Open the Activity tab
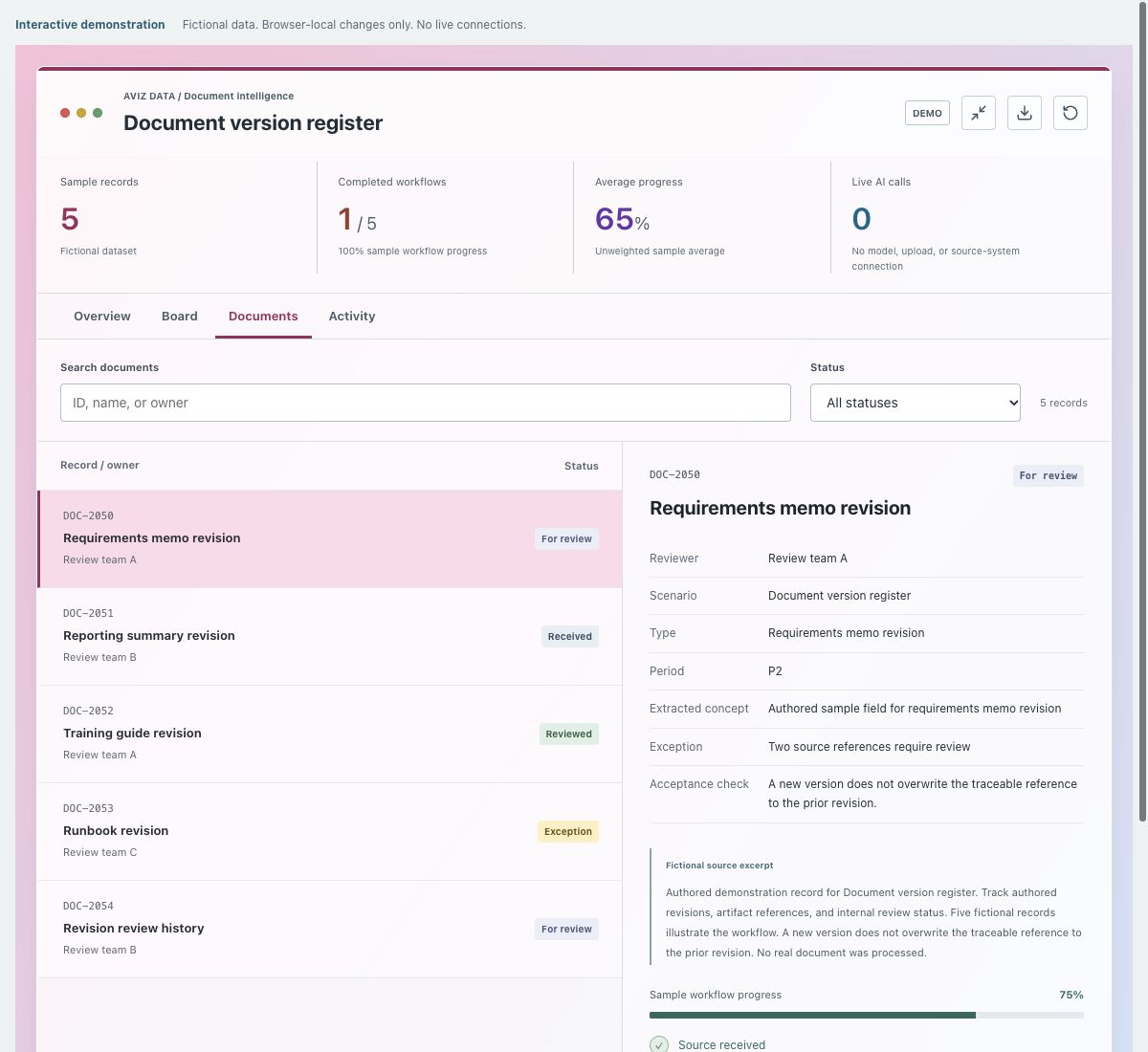Viewport: 1148px width, 1052px height. coord(352,317)
